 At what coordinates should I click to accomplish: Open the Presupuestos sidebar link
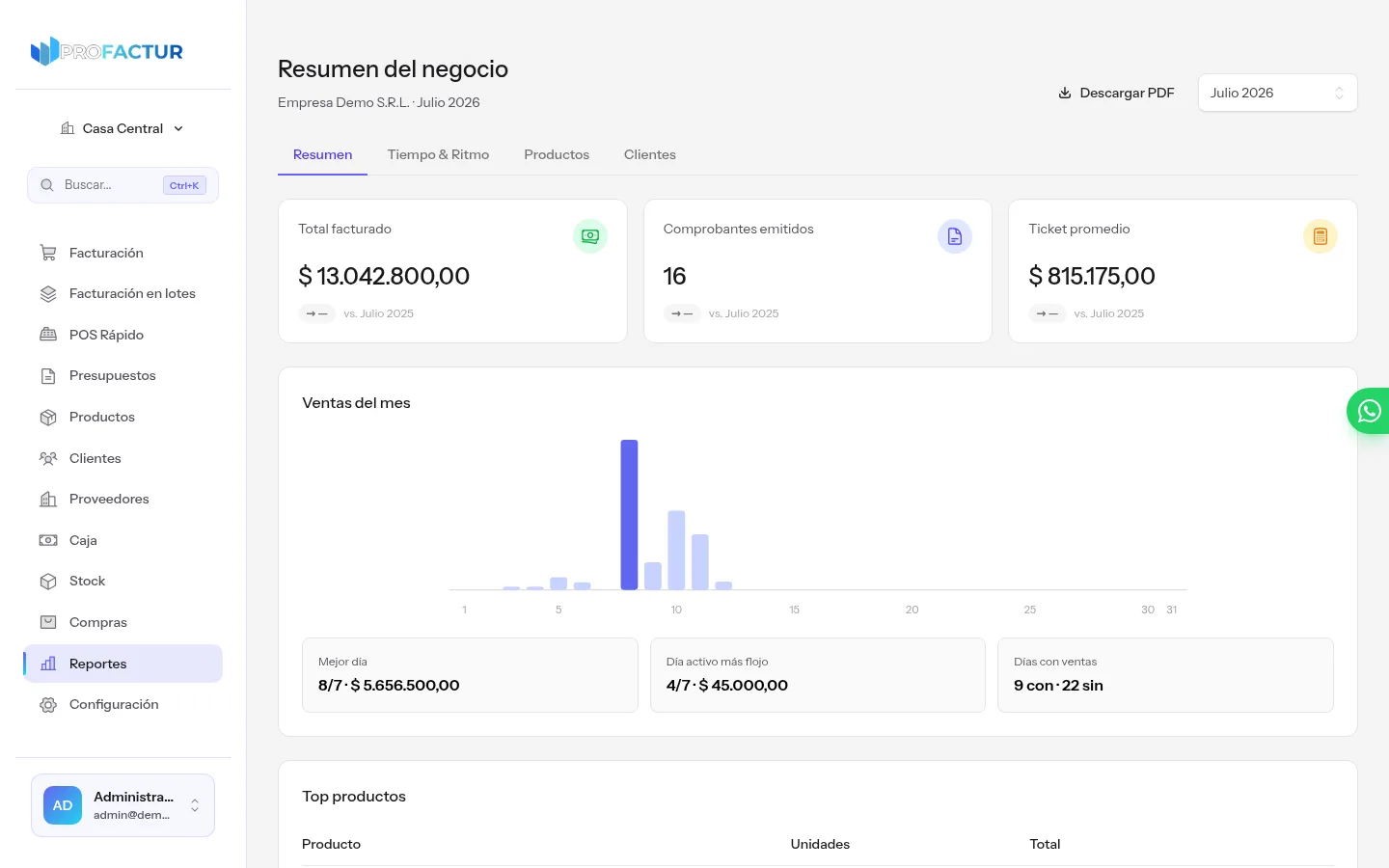(x=123, y=376)
